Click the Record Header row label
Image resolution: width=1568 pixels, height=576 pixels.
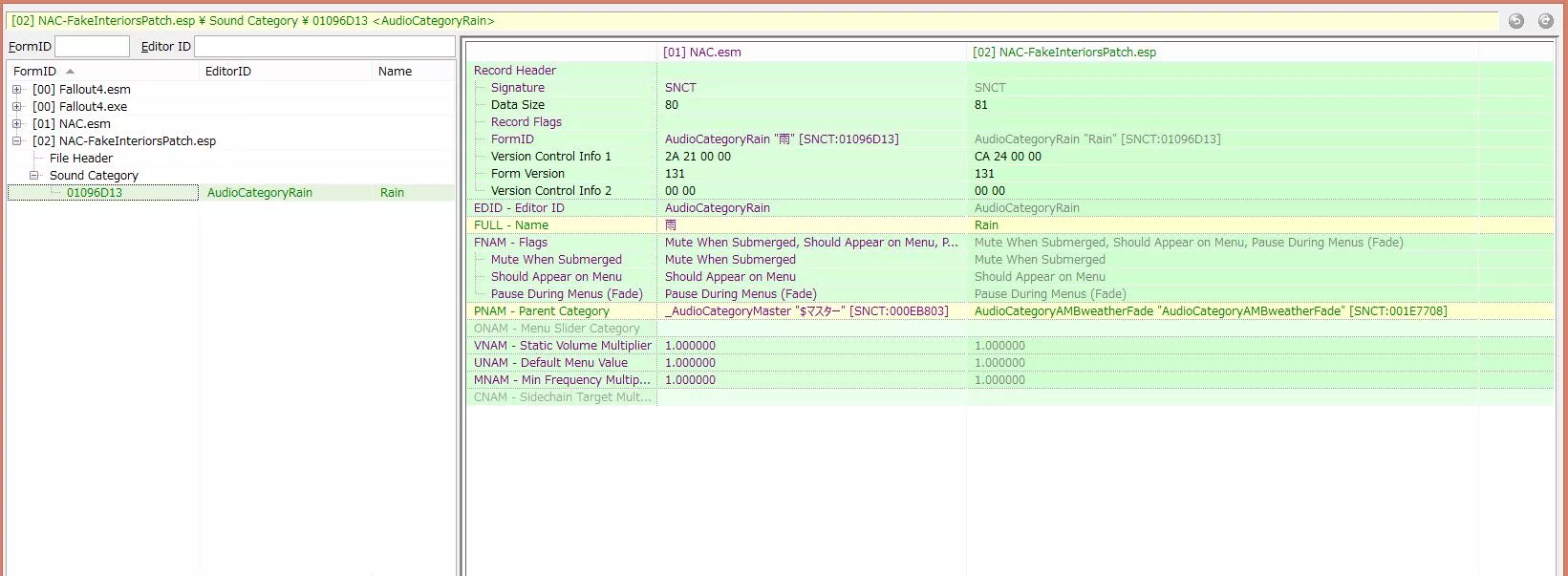pyautogui.click(x=515, y=71)
